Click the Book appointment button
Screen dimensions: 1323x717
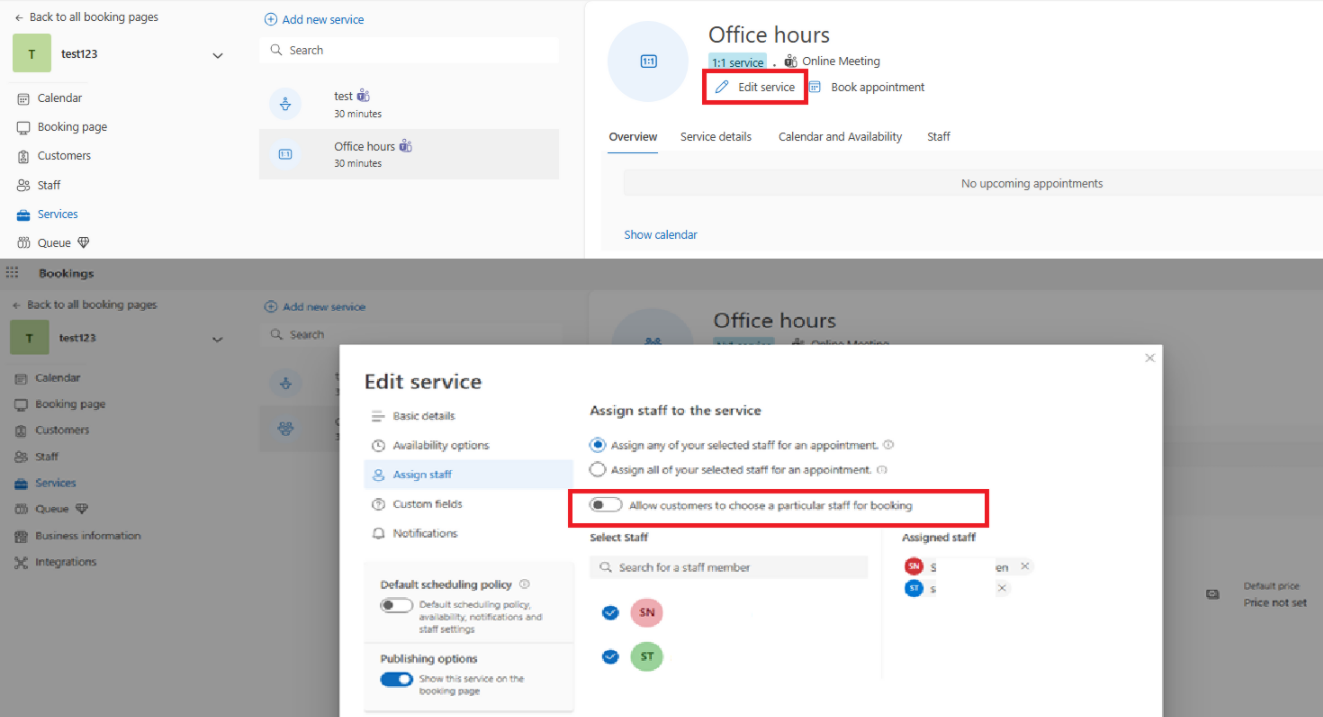pyautogui.click(x=866, y=87)
